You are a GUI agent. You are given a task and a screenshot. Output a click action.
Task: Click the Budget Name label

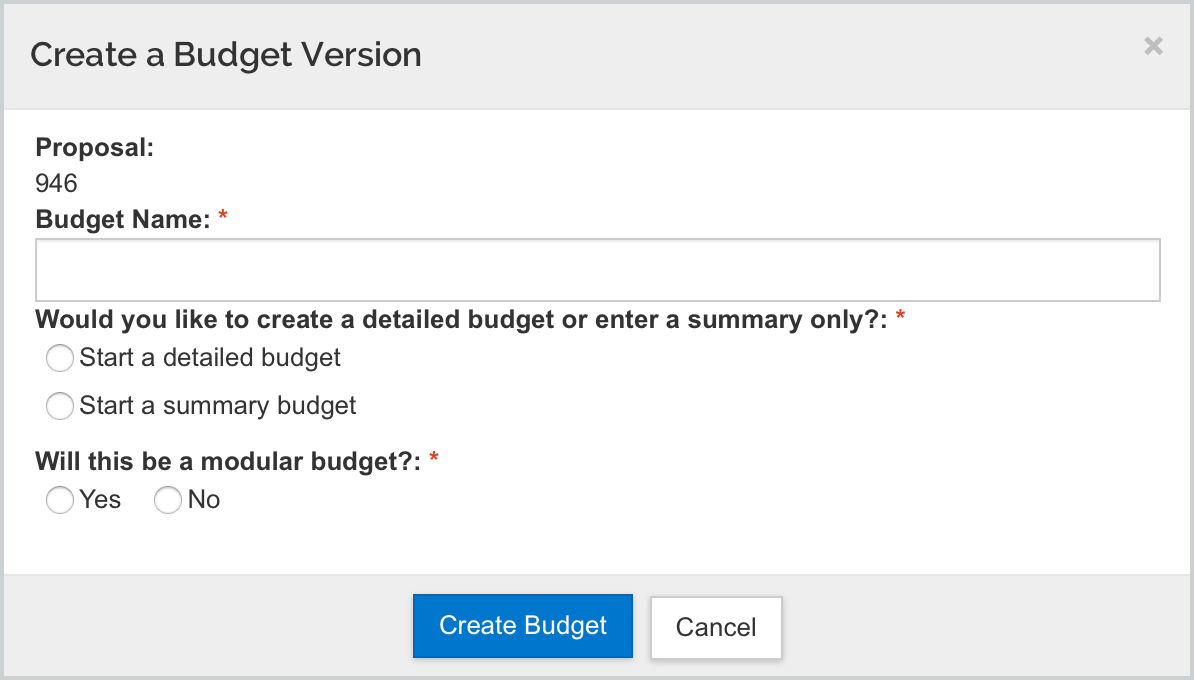coord(123,219)
